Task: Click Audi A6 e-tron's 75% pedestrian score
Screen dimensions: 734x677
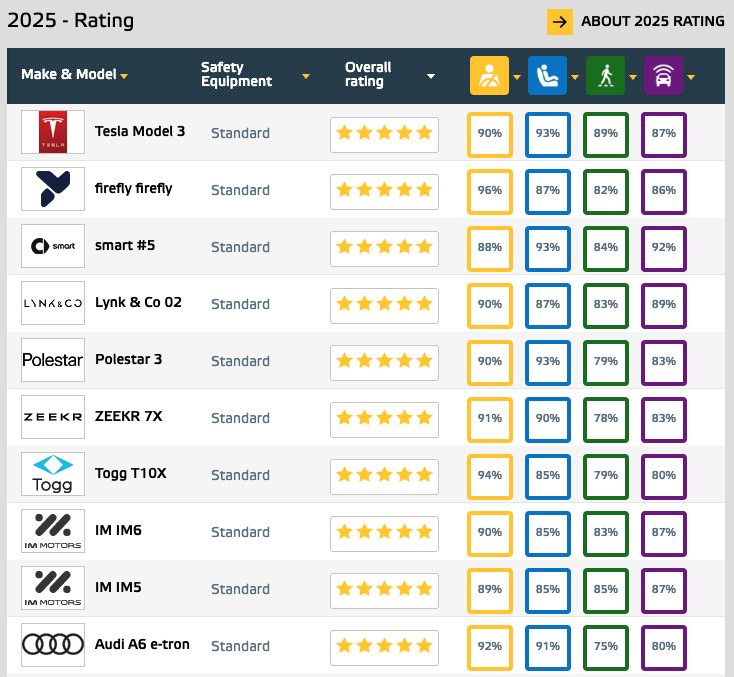Action: point(606,648)
